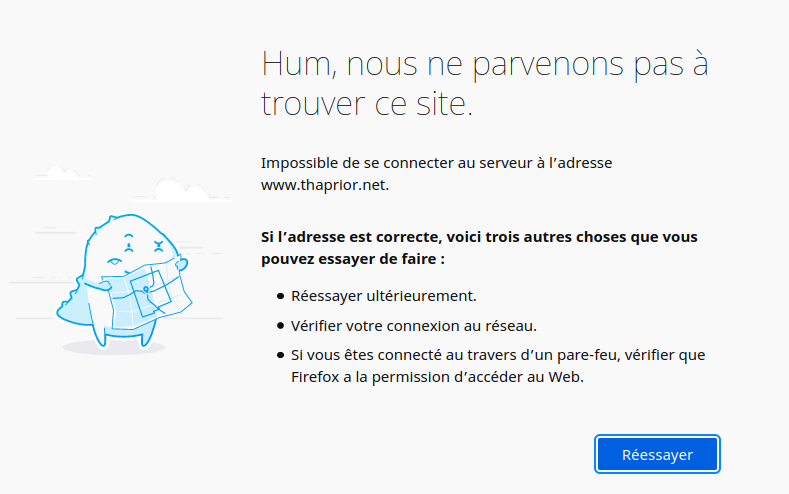Click the map held by the mascot
Image resolution: width=789 pixels, height=494 pixels.
[x=146, y=296]
